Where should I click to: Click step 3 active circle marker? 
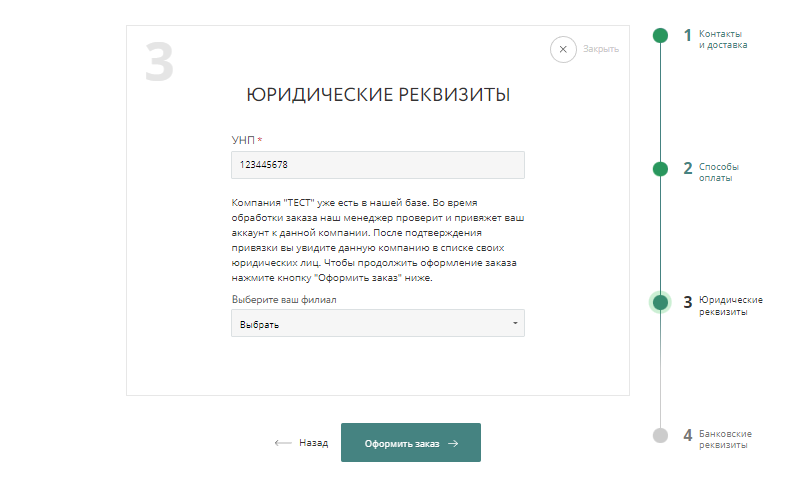click(x=660, y=302)
